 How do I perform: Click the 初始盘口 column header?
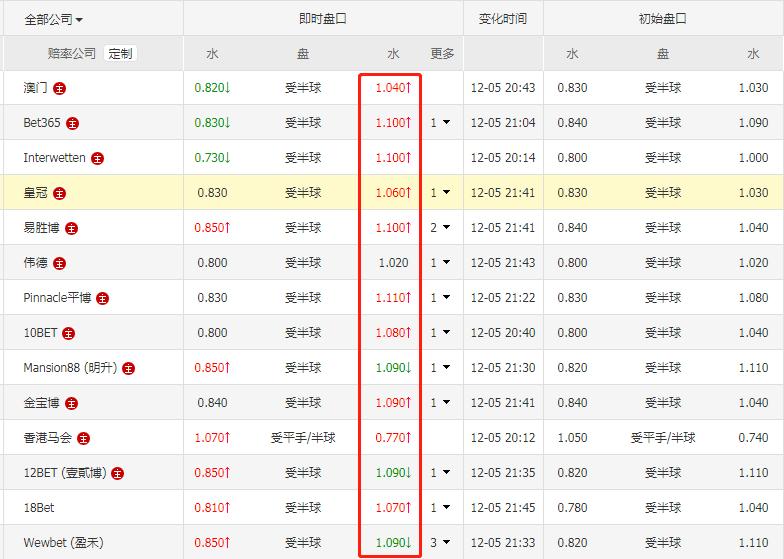(x=662, y=18)
